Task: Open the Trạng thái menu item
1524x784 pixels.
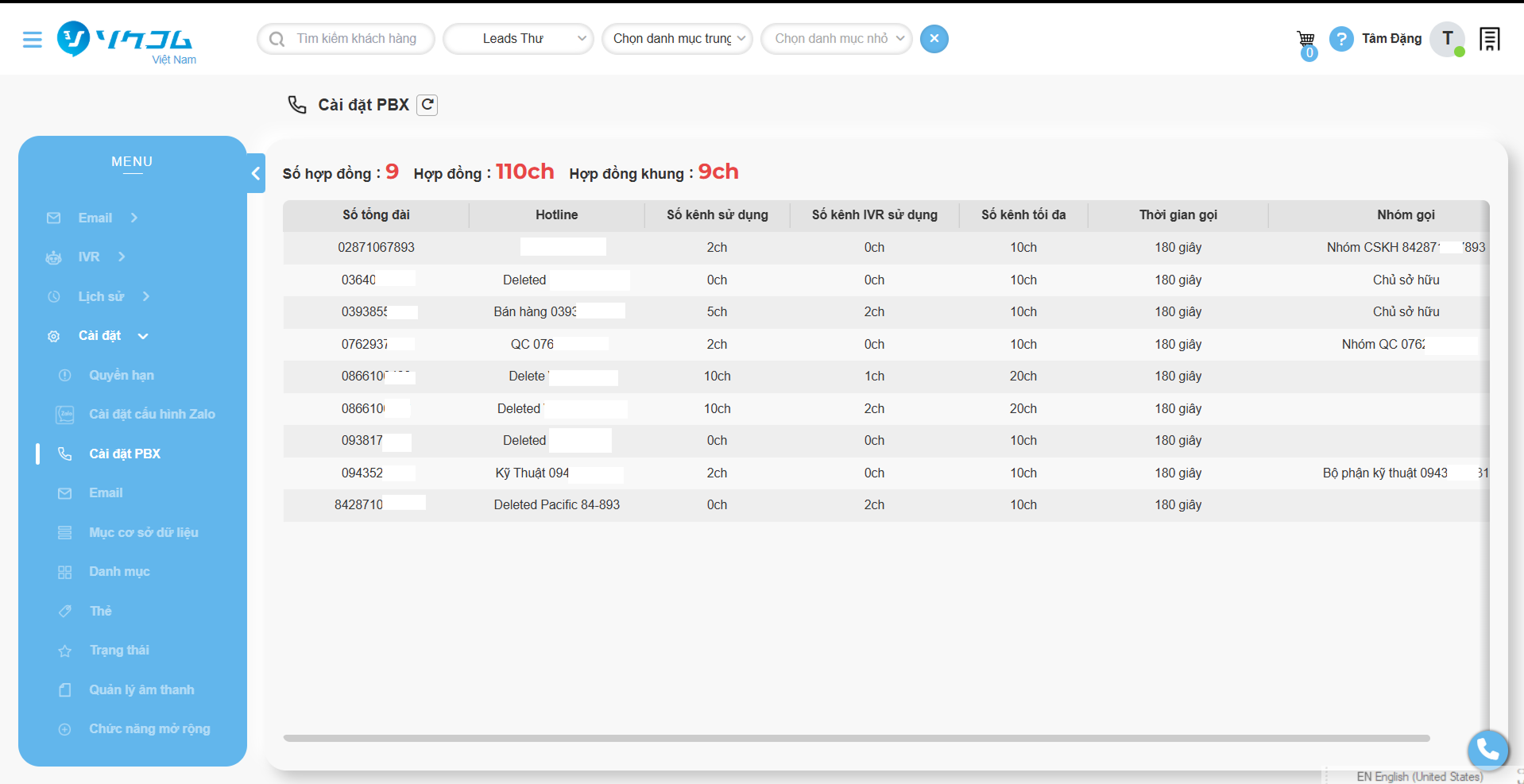Action: pos(119,650)
